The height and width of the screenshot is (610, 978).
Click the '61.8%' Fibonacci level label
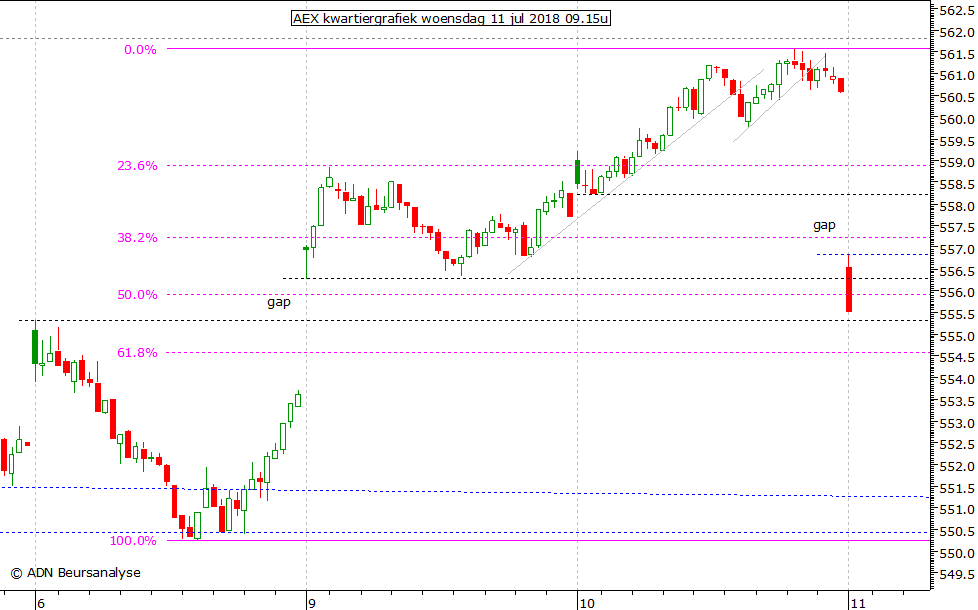click(137, 353)
